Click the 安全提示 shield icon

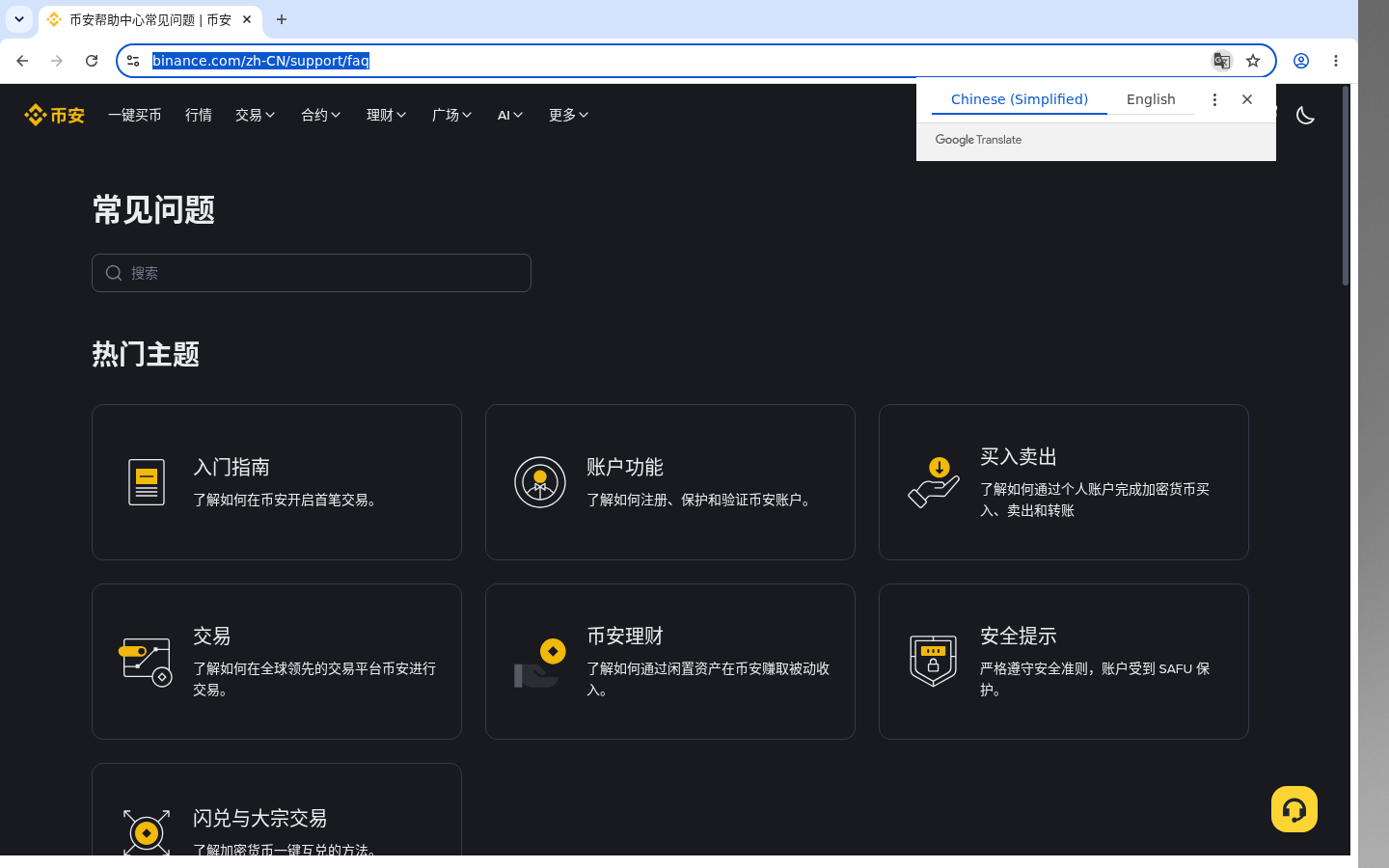tap(933, 661)
